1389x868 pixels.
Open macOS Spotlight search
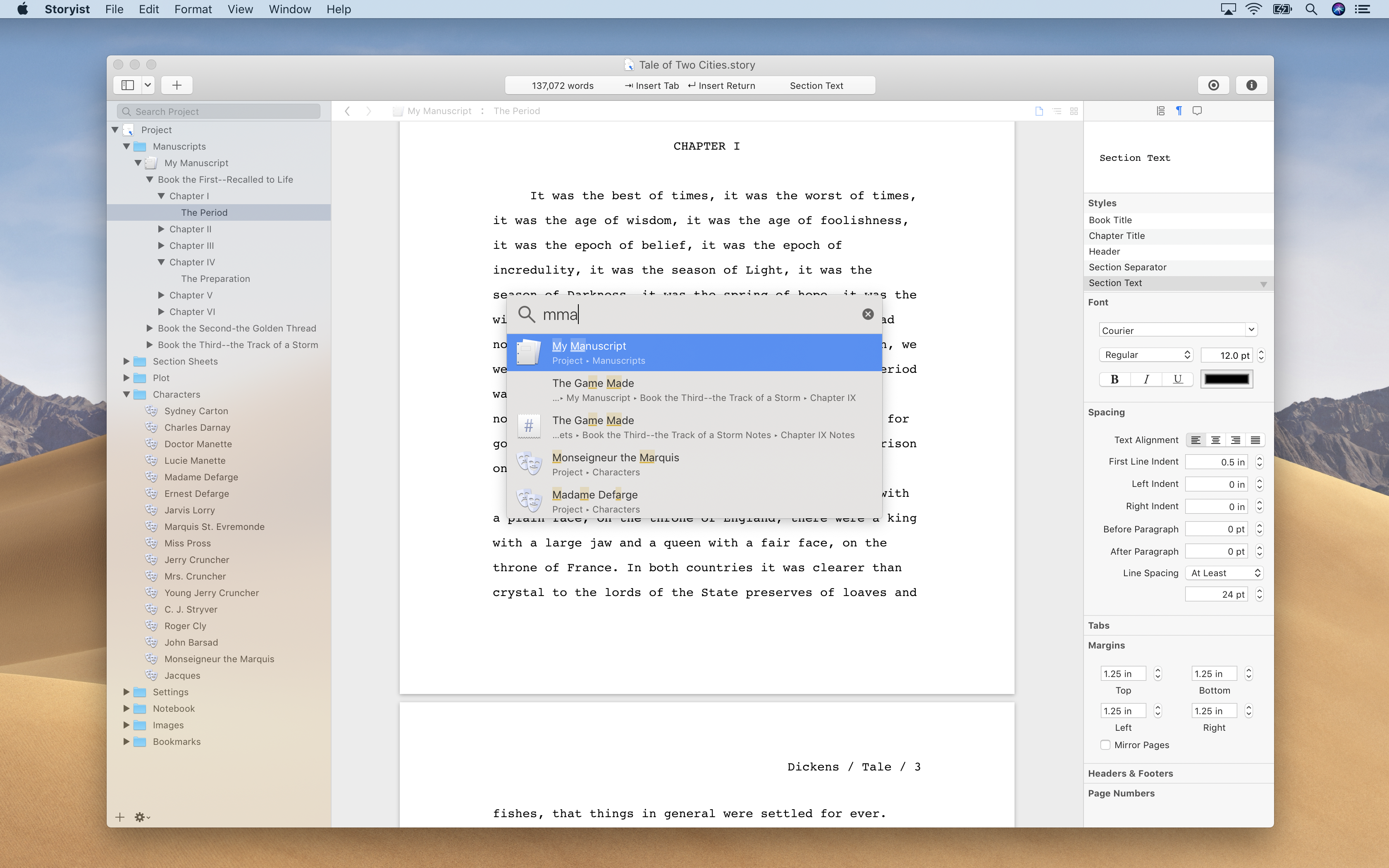pos(1311,9)
